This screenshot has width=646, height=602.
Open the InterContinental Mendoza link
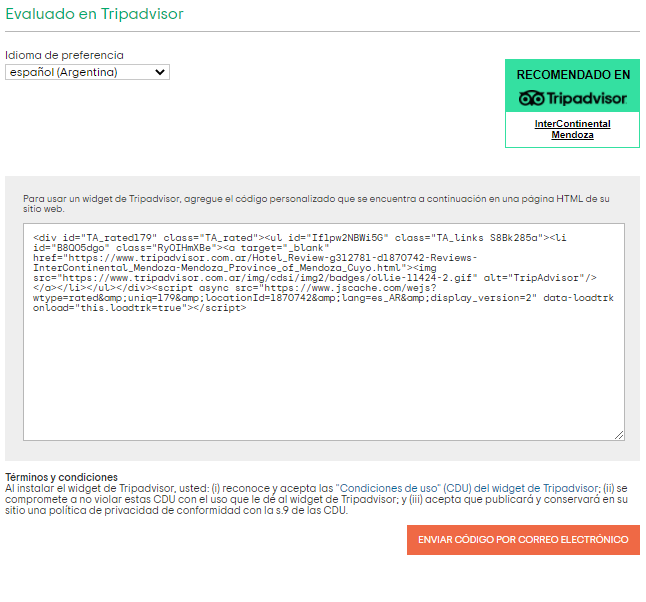pyautogui.click(x=572, y=129)
